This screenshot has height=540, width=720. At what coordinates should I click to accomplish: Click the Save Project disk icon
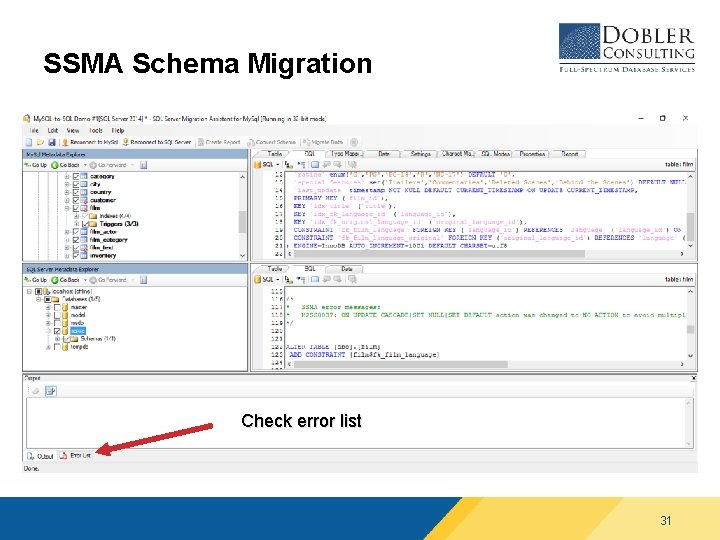[52, 142]
